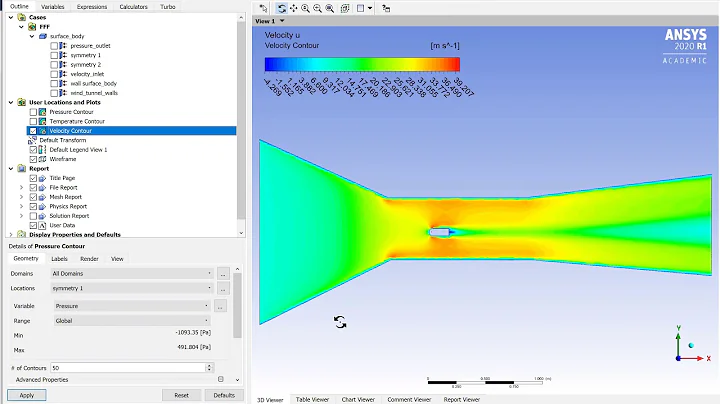This screenshot has width=720, height=404.
Task: Open the Variable dropdown showing Pressure
Action: tap(132, 306)
